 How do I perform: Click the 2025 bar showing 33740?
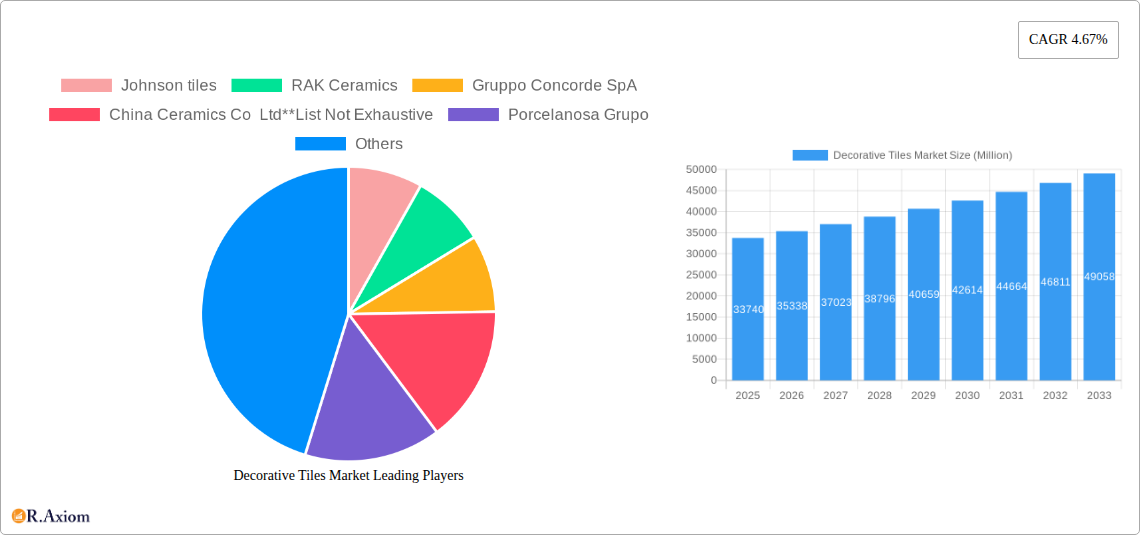[748, 309]
